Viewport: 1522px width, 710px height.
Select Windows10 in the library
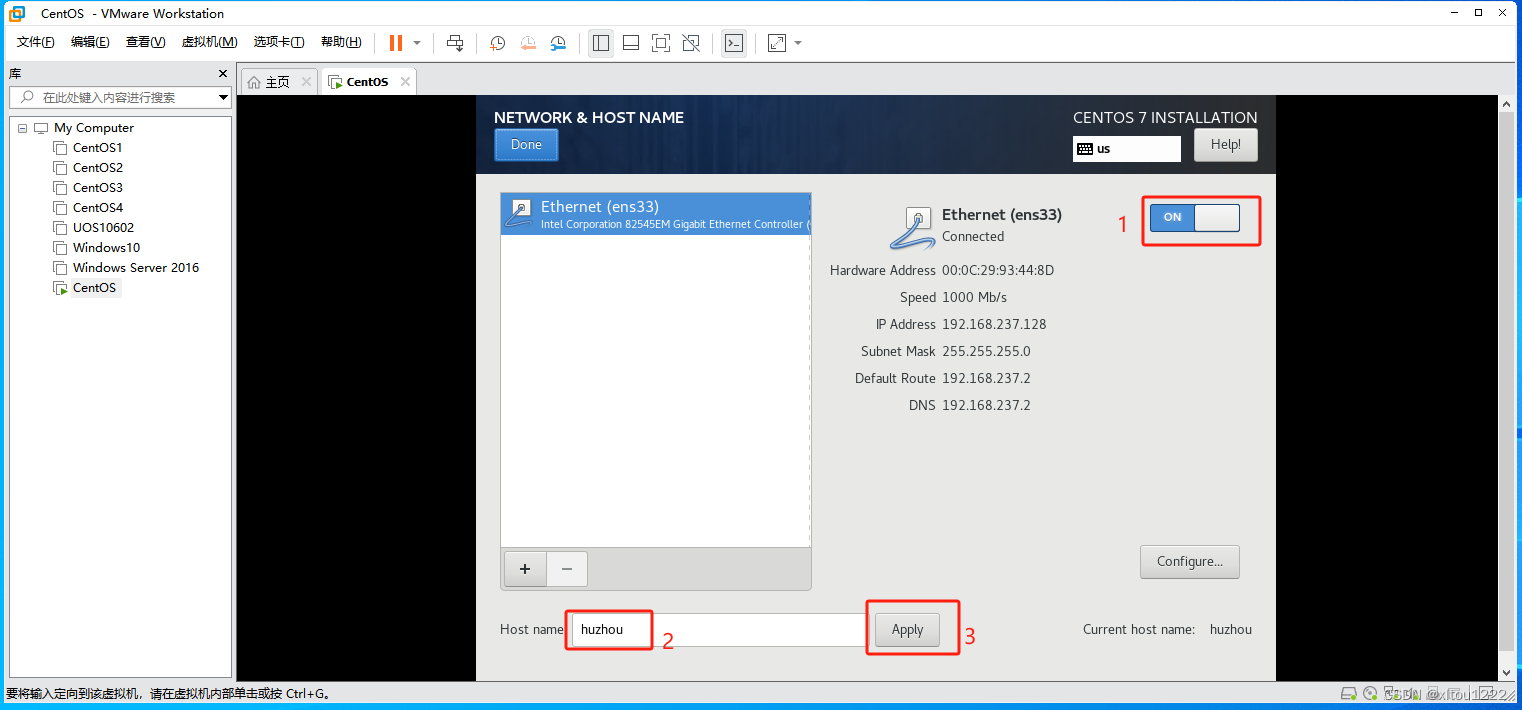[106, 248]
